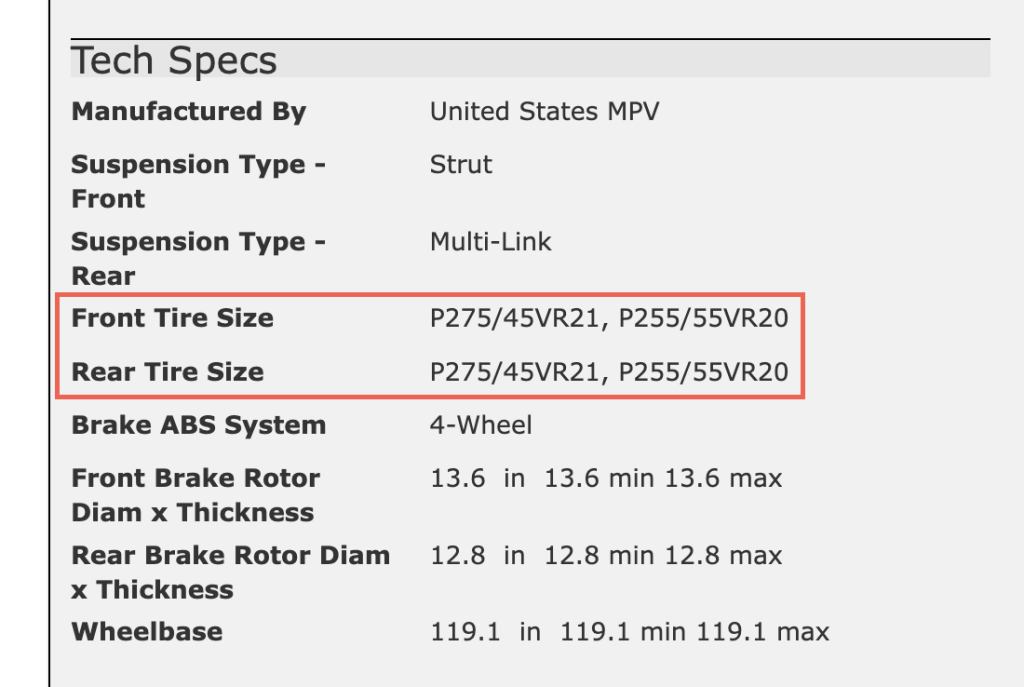Click the United States MPV value
1024x687 pixels.
[545, 112]
